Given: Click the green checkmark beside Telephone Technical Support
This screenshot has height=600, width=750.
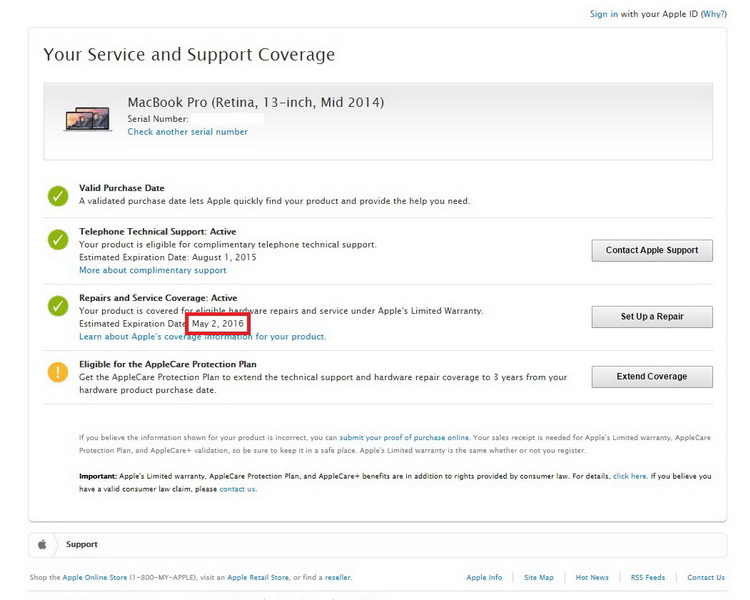Looking at the screenshot, I should coord(58,240).
